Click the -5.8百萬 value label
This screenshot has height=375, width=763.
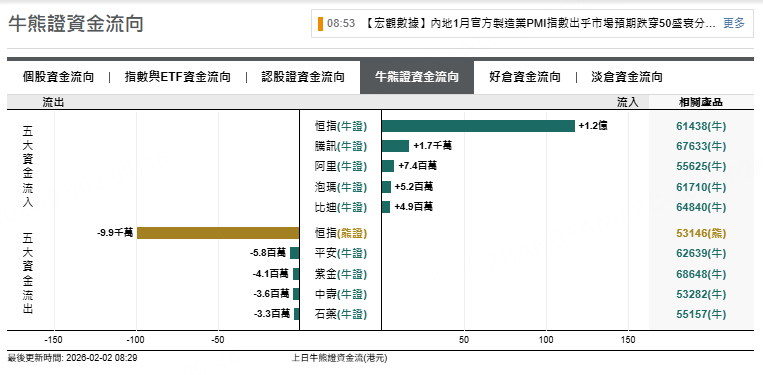coord(268,253)
